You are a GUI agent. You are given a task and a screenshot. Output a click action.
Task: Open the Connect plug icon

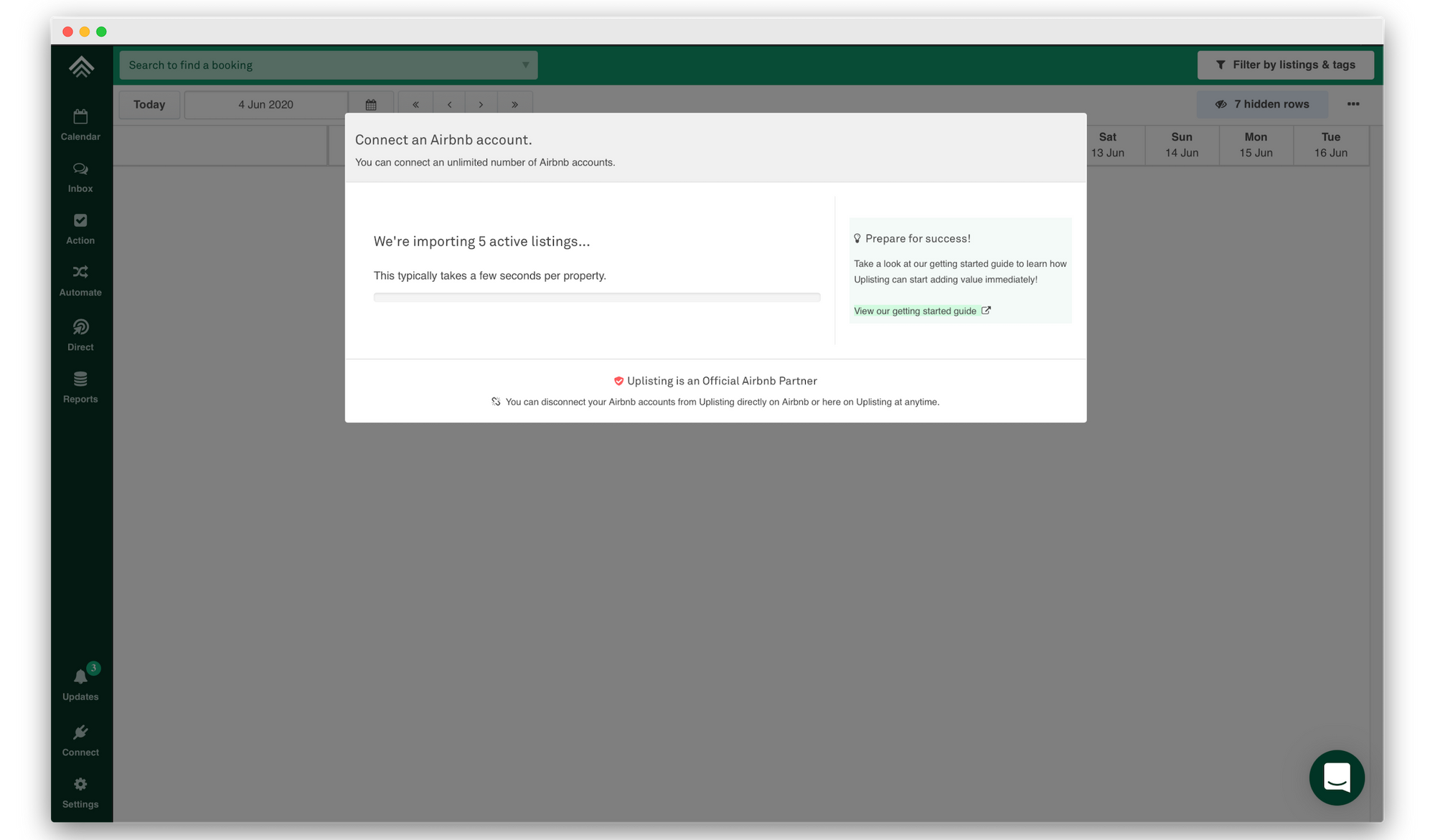pos(80,740)
